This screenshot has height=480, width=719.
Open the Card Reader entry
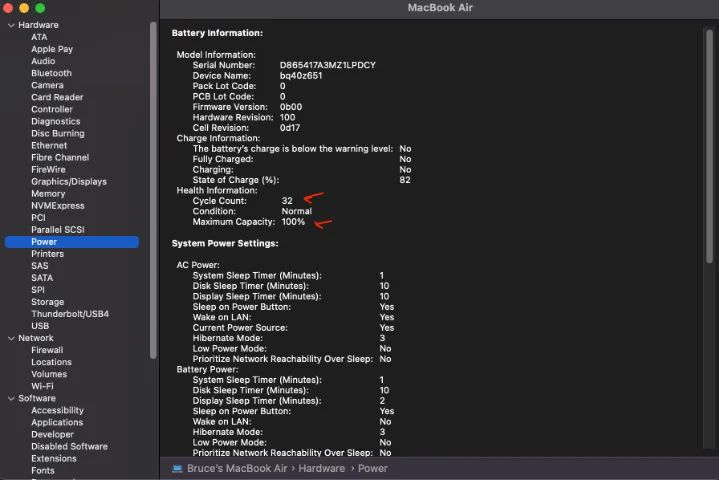coord(57,97)
